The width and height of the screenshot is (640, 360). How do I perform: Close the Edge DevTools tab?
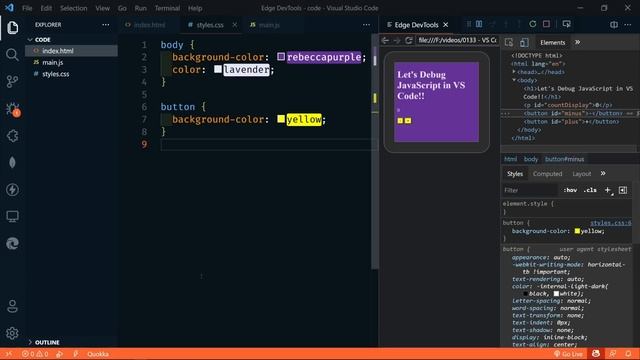coord(446,25)
